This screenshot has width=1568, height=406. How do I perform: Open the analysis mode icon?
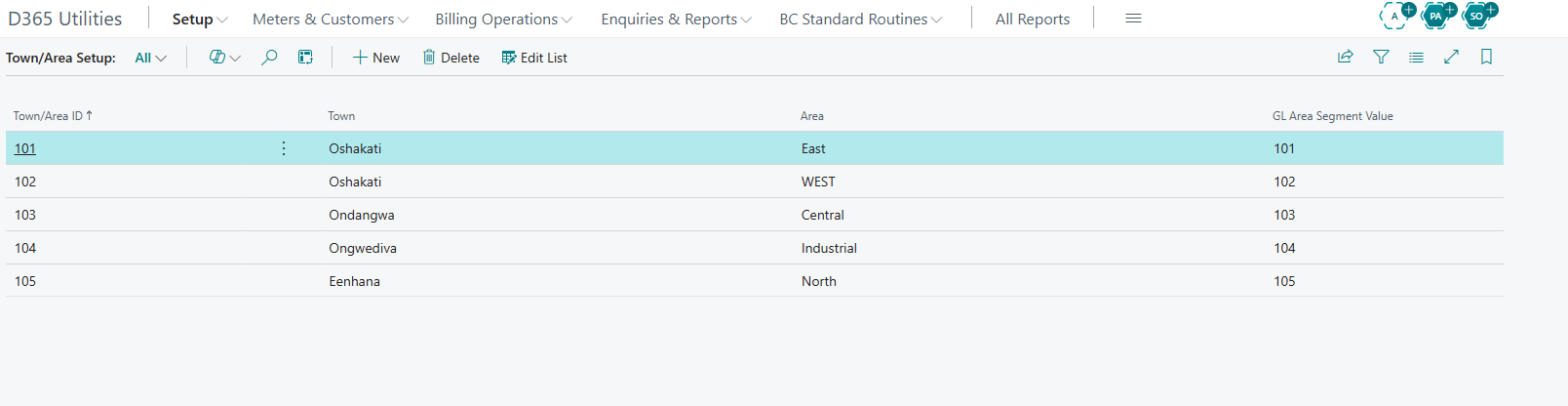305,58
